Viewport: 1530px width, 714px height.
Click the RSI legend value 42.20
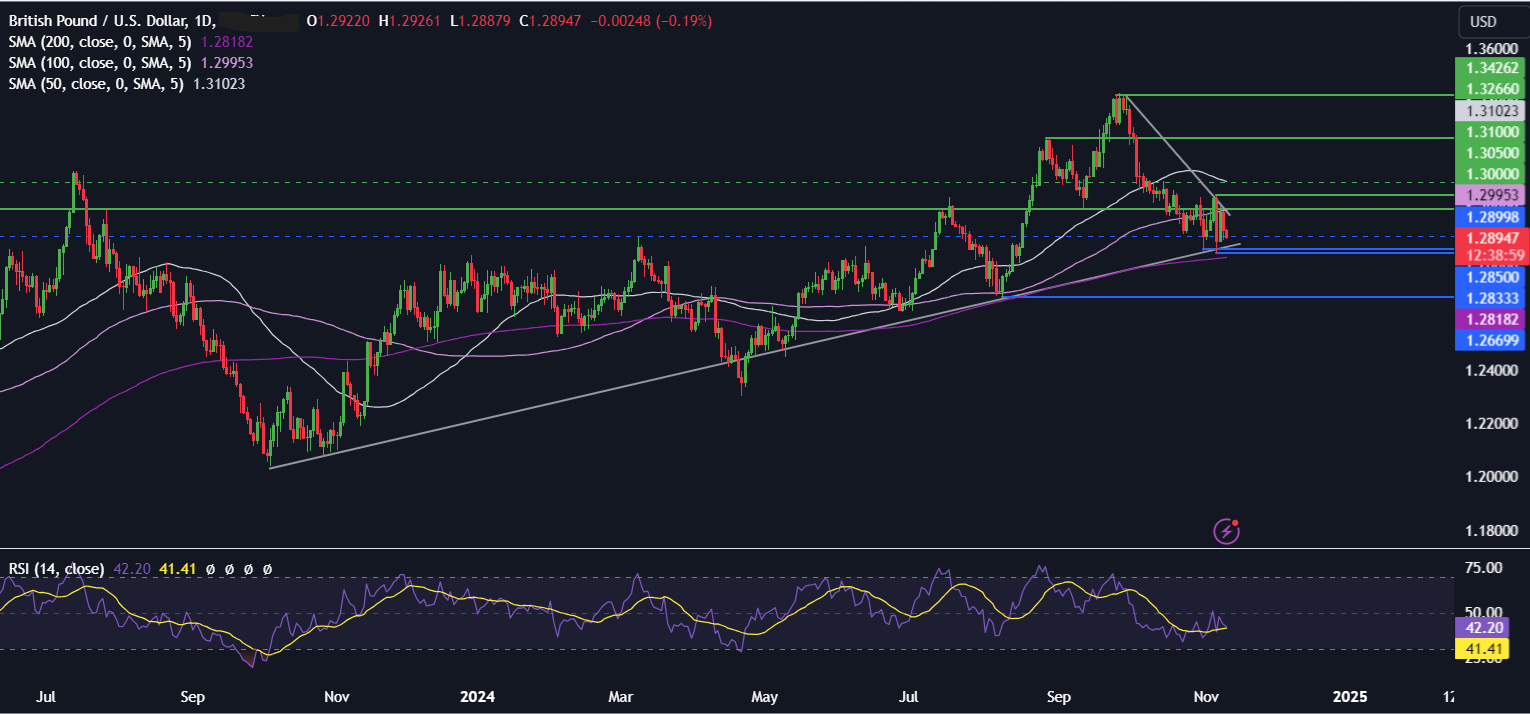click(132, 569)
